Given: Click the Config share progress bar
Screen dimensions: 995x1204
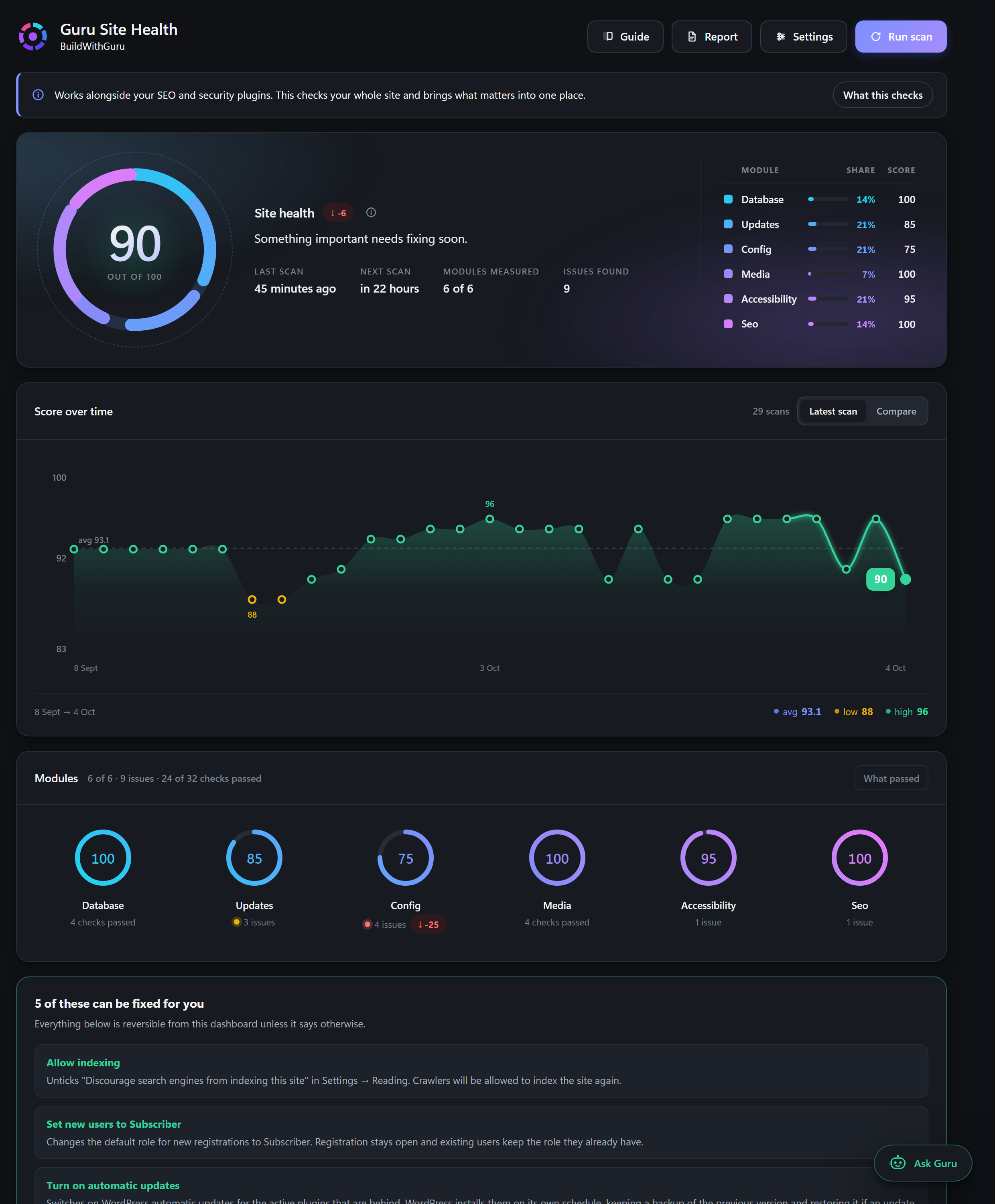Looking at the screenshot, I should click(828, 249).
